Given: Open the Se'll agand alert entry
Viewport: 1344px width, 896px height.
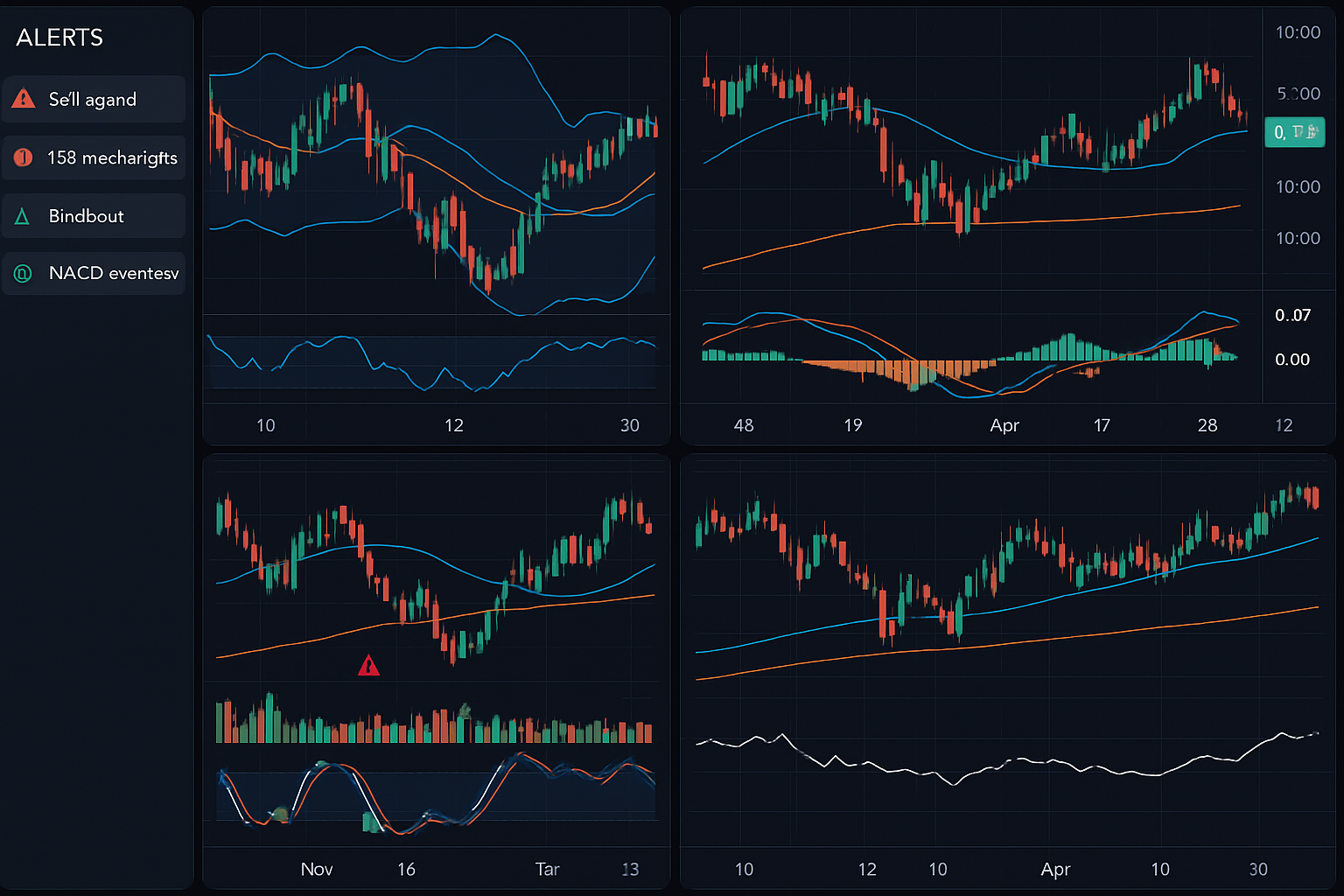Looking at the screenshot, I should click(94, 99).
